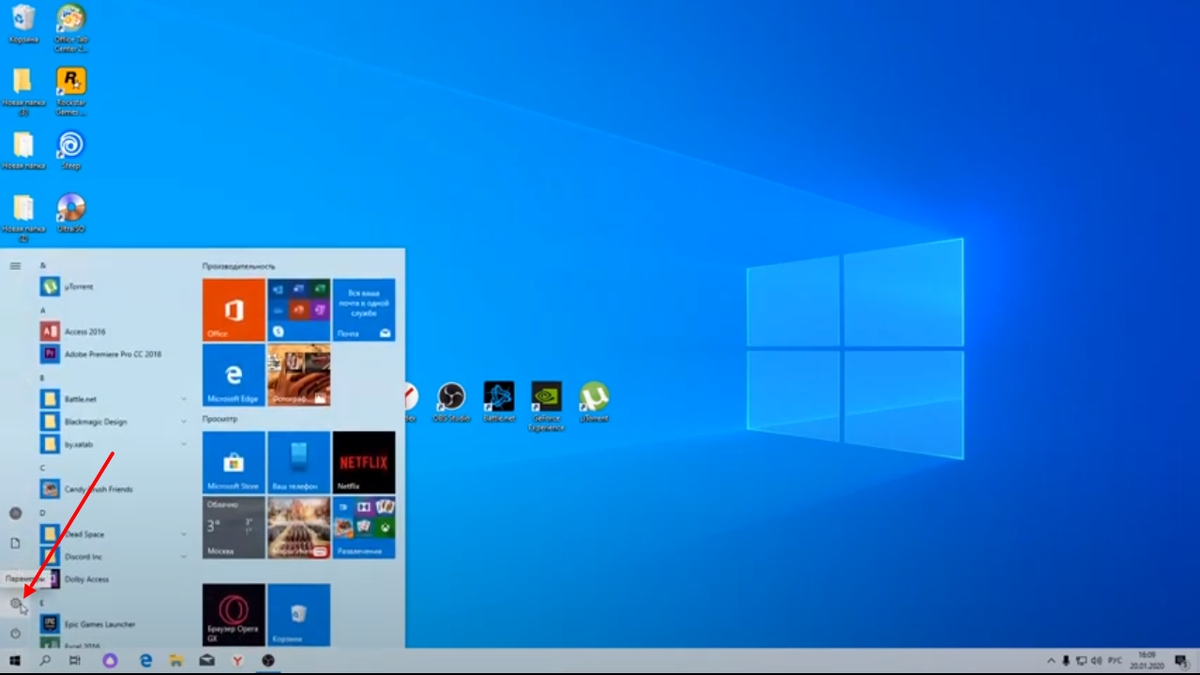The height and width of the screenshot is (675, 1200).
Task: Show hidden tray icons chevron
Action: point(1051,661)
